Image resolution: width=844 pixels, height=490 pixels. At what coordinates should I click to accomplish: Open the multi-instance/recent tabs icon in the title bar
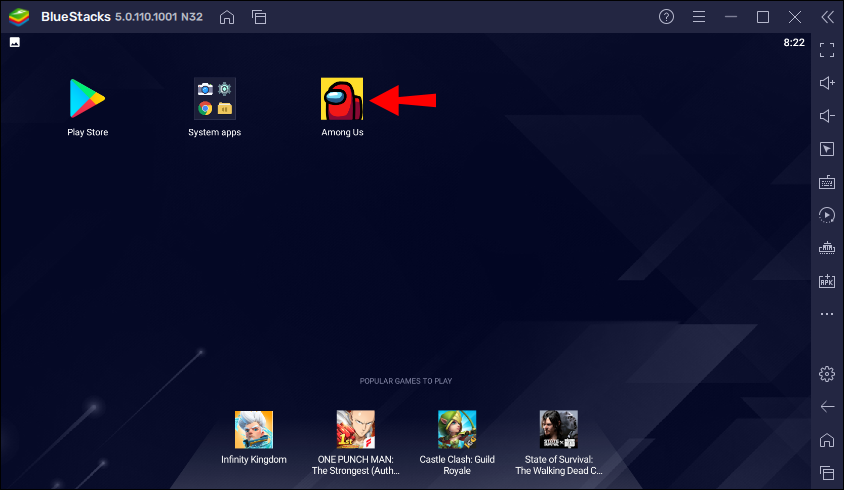(x=259, y=17)
